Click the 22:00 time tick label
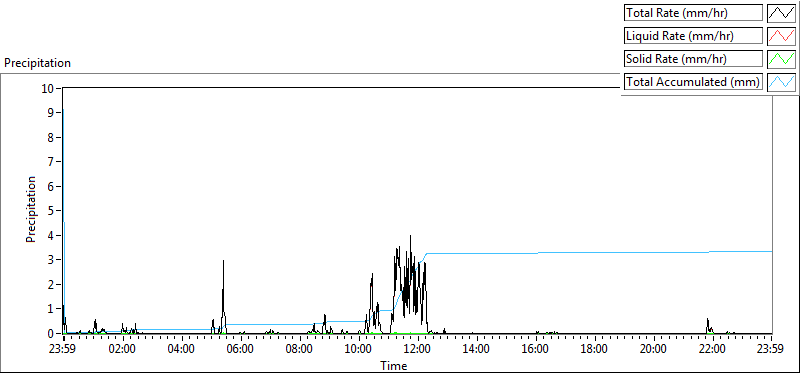Image resolution: width=800 pixels, height=373 pixels. coord(713,350)
